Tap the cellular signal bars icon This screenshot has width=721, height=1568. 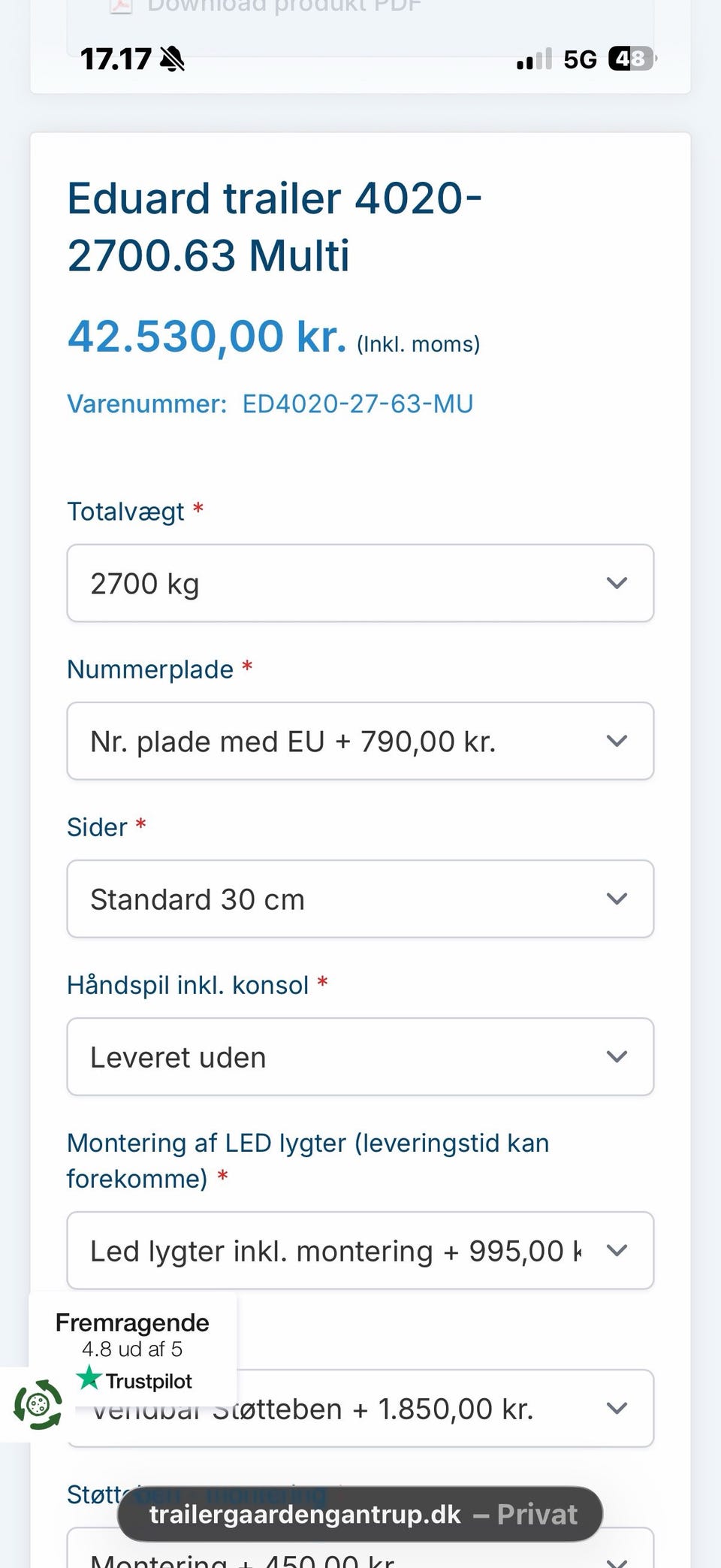pos(534,59)
